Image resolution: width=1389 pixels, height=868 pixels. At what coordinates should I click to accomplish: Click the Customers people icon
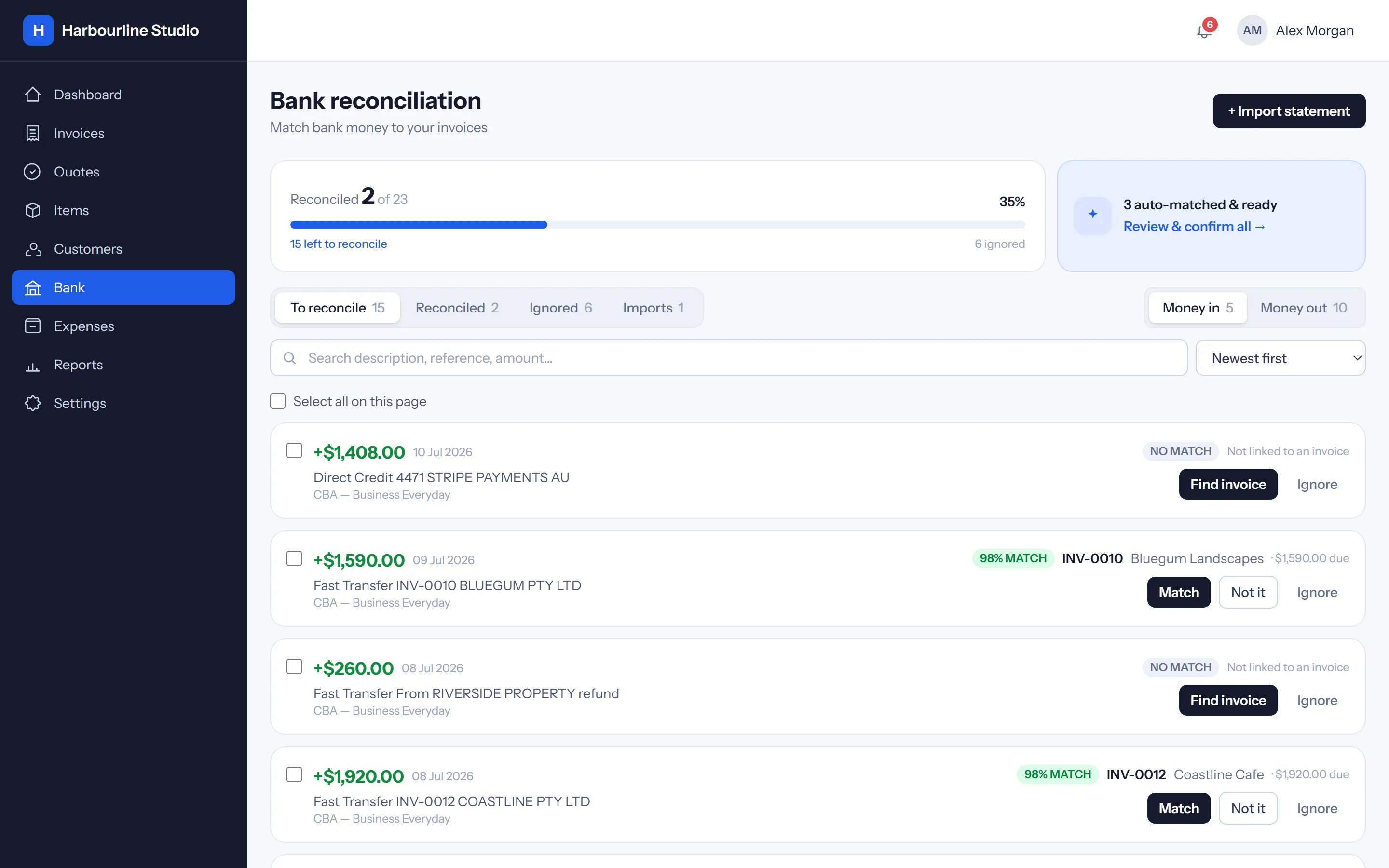(x=33, y=248)
